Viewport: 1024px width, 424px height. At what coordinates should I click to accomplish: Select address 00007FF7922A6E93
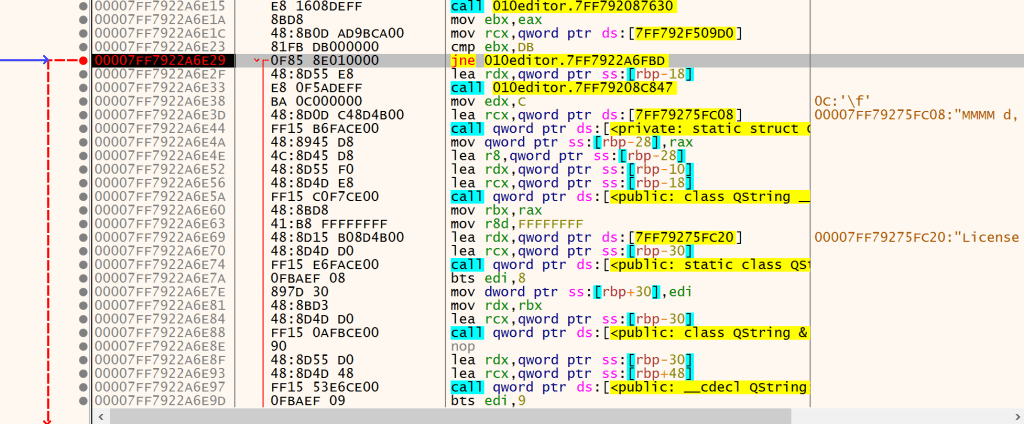pos(160,374)
